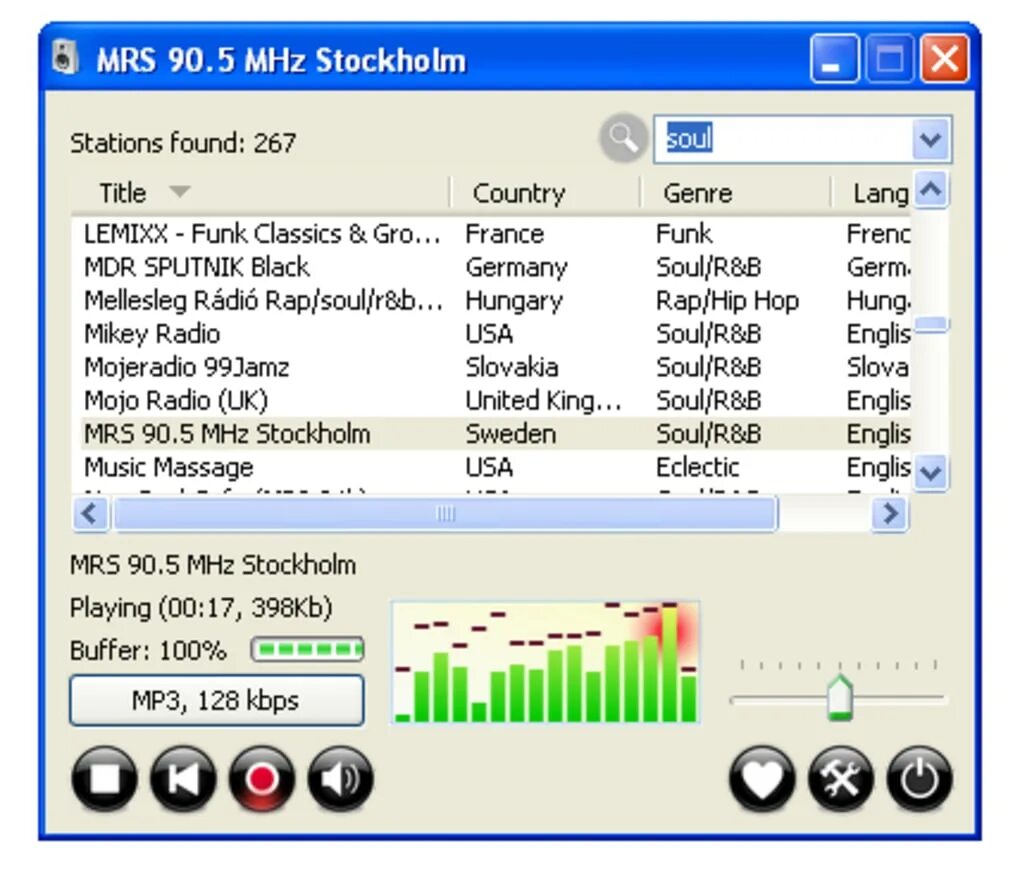Select the Genre column header

(x=697, y=192)
